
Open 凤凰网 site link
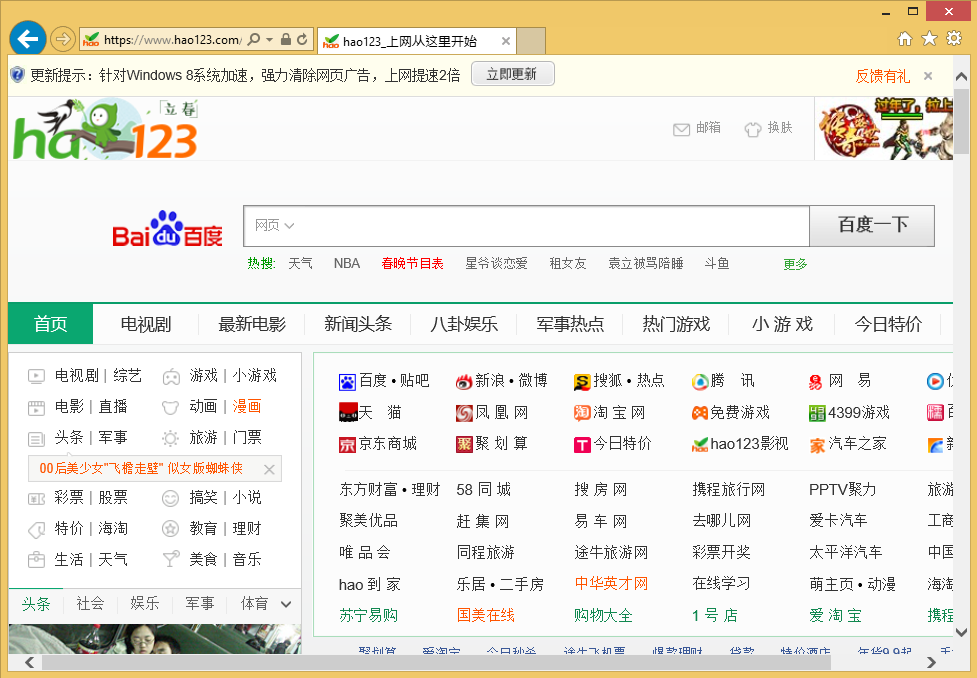[492, 413]
